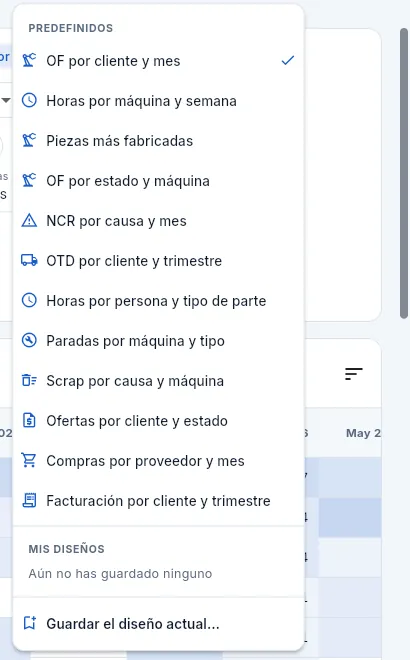Click the robot arm icon beside OF por cliente y mes
This screenshot has width=410, height=660.
click(29, 61)
